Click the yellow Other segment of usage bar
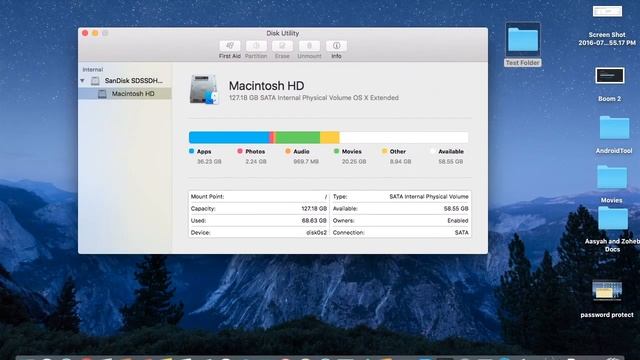Image resolution: width=640 pixels, height=360 pixels. click(x=329, y=138)
